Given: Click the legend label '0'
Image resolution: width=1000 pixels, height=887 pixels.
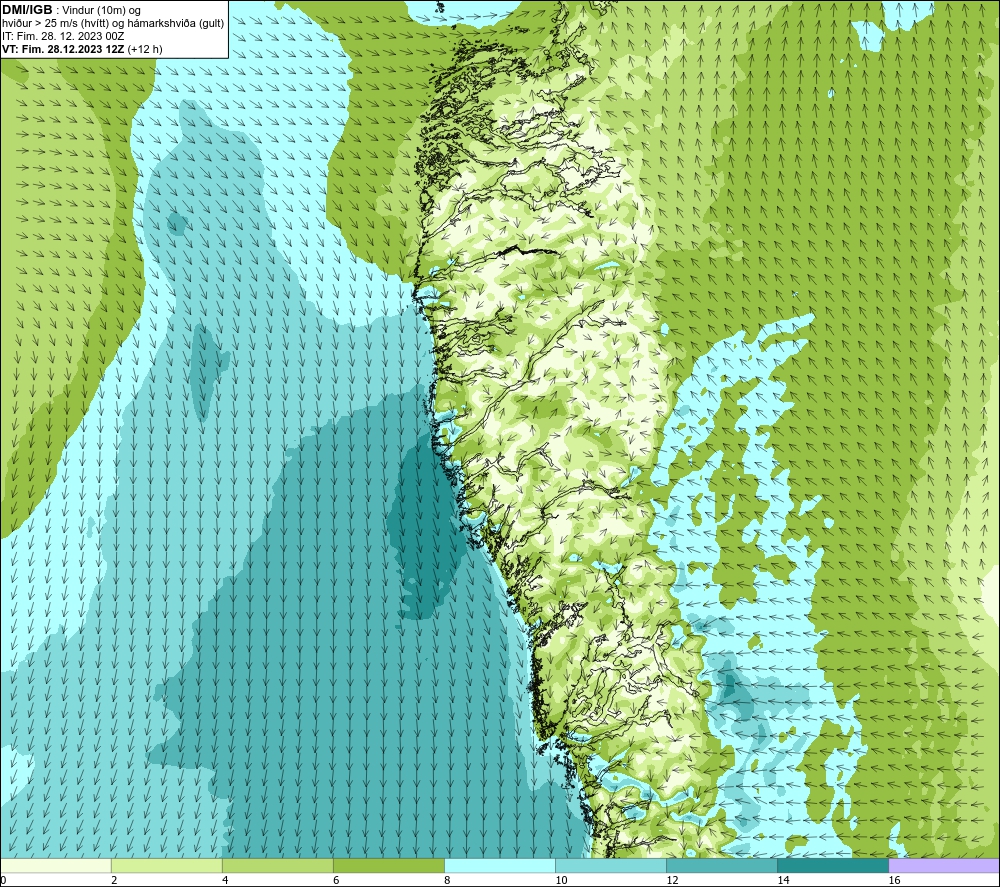Looking at the screenshot, I should point(3,880).
